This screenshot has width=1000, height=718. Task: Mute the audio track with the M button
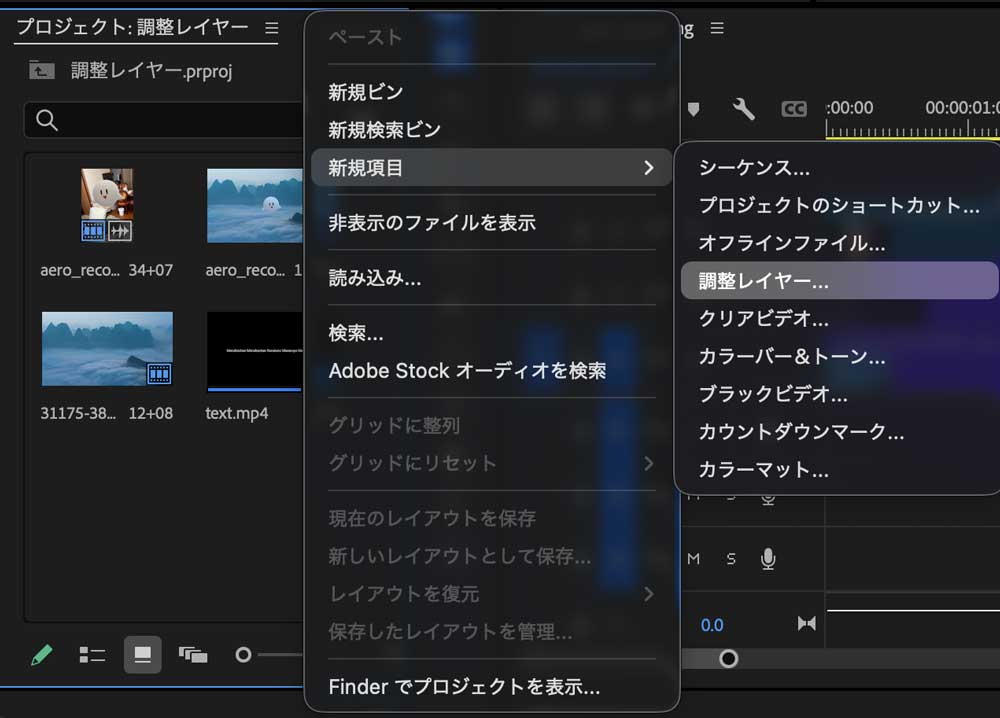691,558
